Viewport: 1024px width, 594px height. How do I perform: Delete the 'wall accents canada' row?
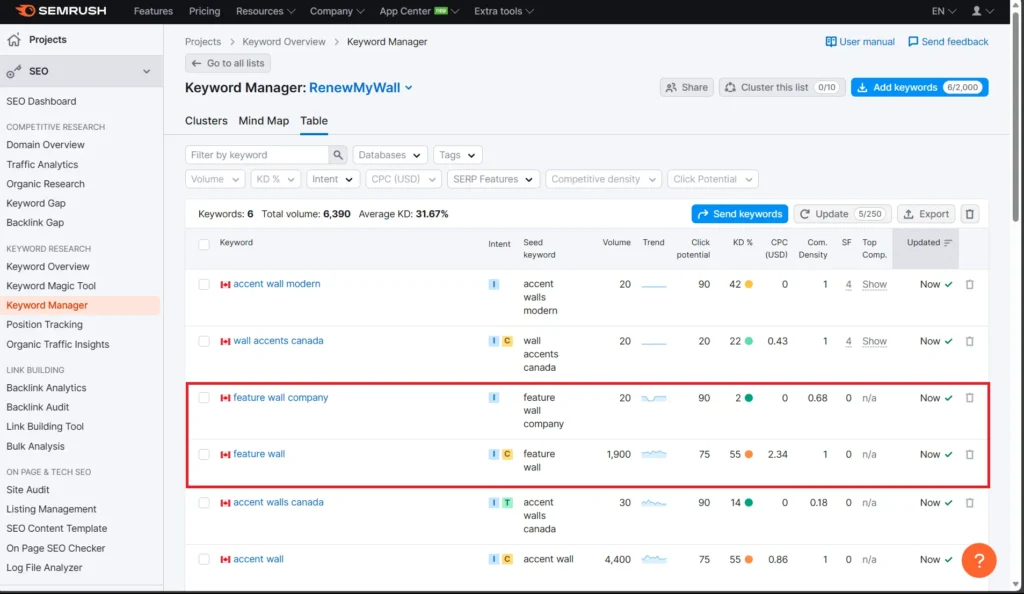[970, 341]
